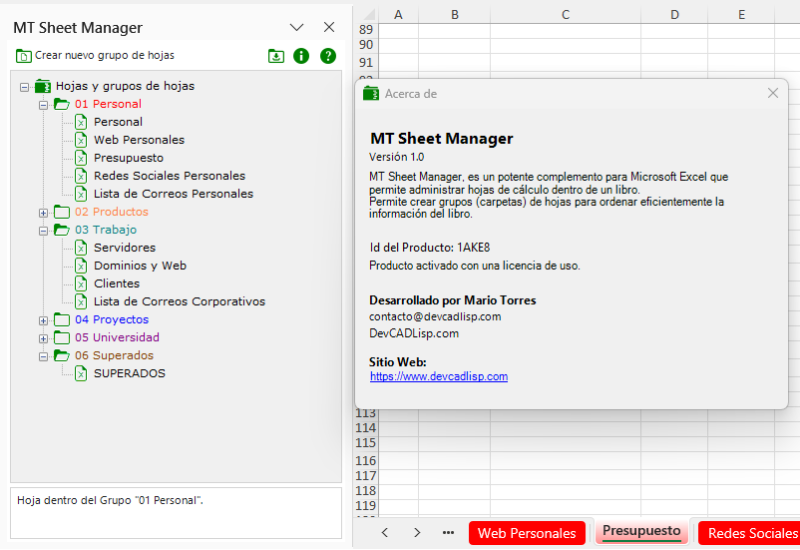Click the folder icon of 02 Productos
This screenshot has height=550, width=800.
(x=62, y=212)
